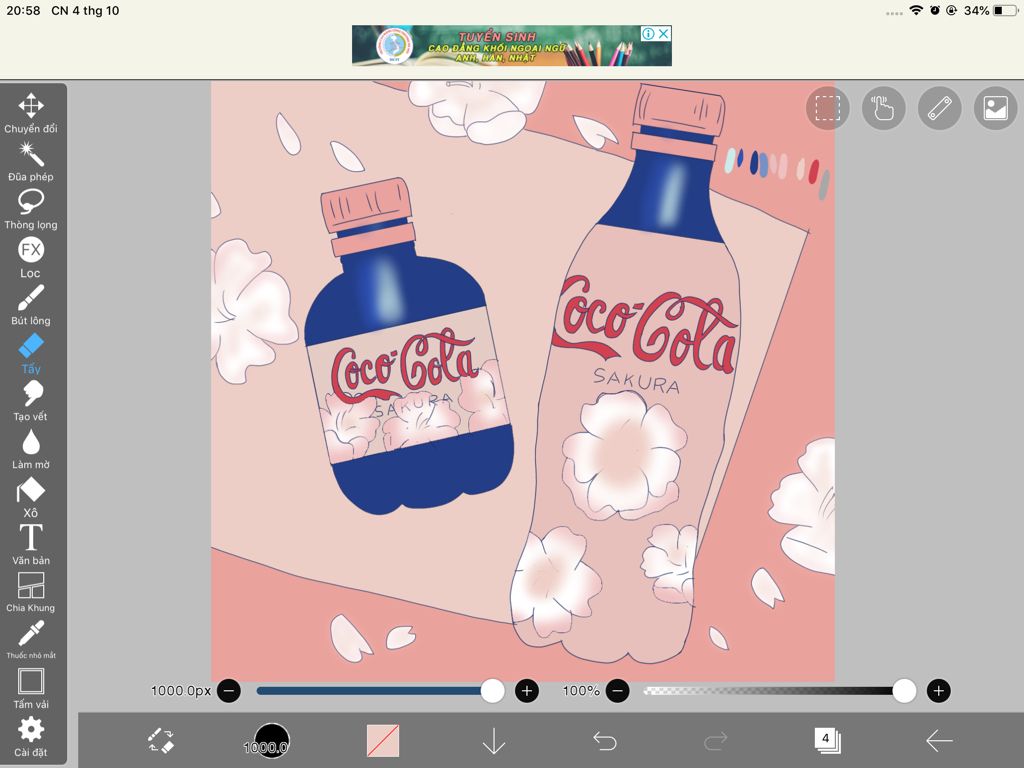This screenshot has height=768, width=1024.
Task: Increase brush thickness with plus button
Action: (527, 690)
